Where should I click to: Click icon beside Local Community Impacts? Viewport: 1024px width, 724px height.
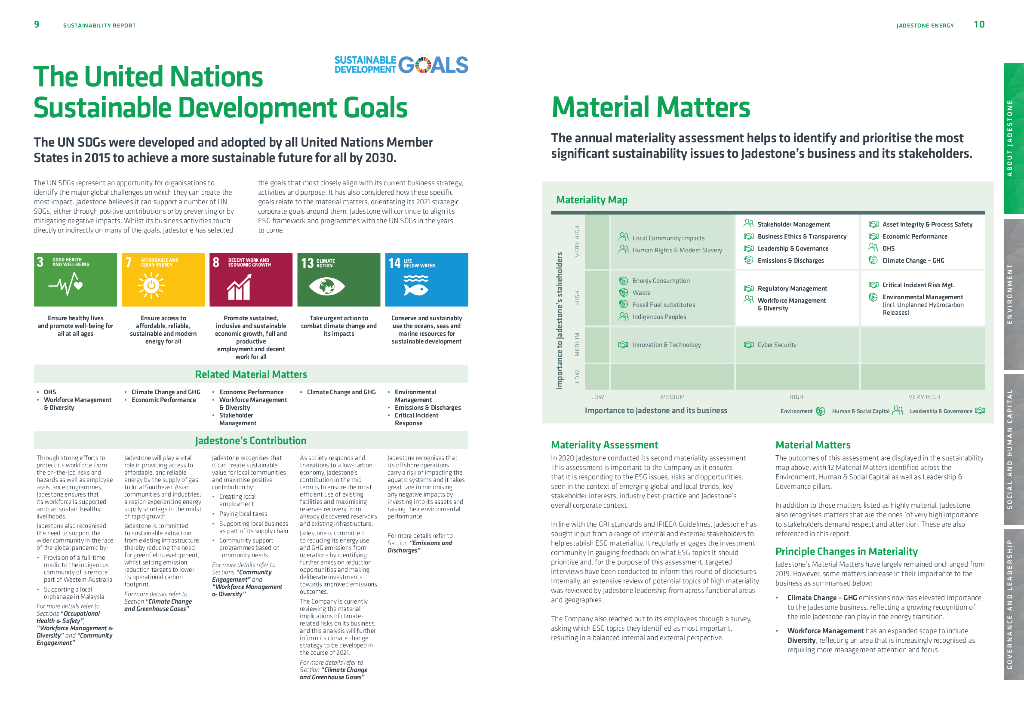point(624,237)
